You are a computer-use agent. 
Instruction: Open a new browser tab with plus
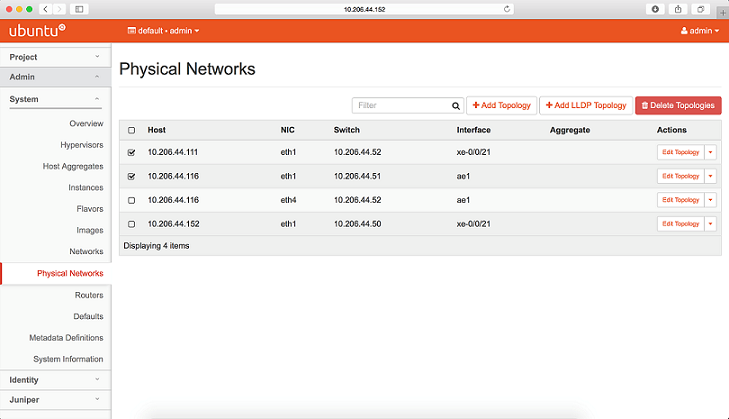(x=723, y=13)
